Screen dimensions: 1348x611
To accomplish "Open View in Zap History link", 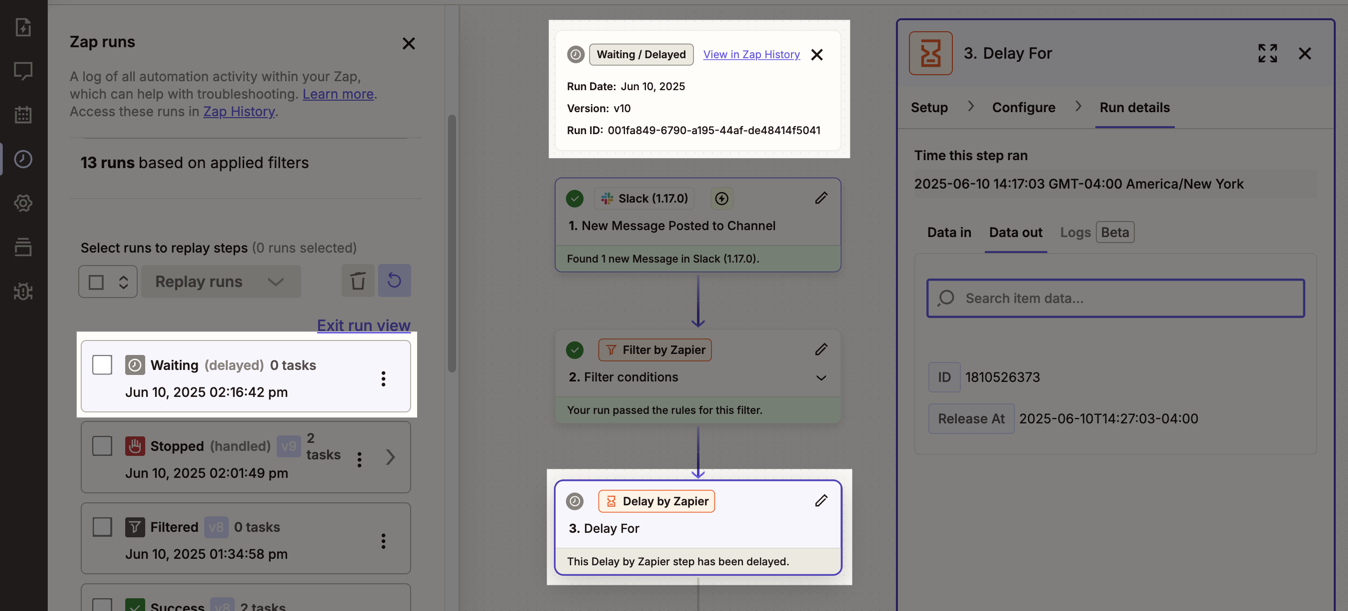I will [751, 54].
